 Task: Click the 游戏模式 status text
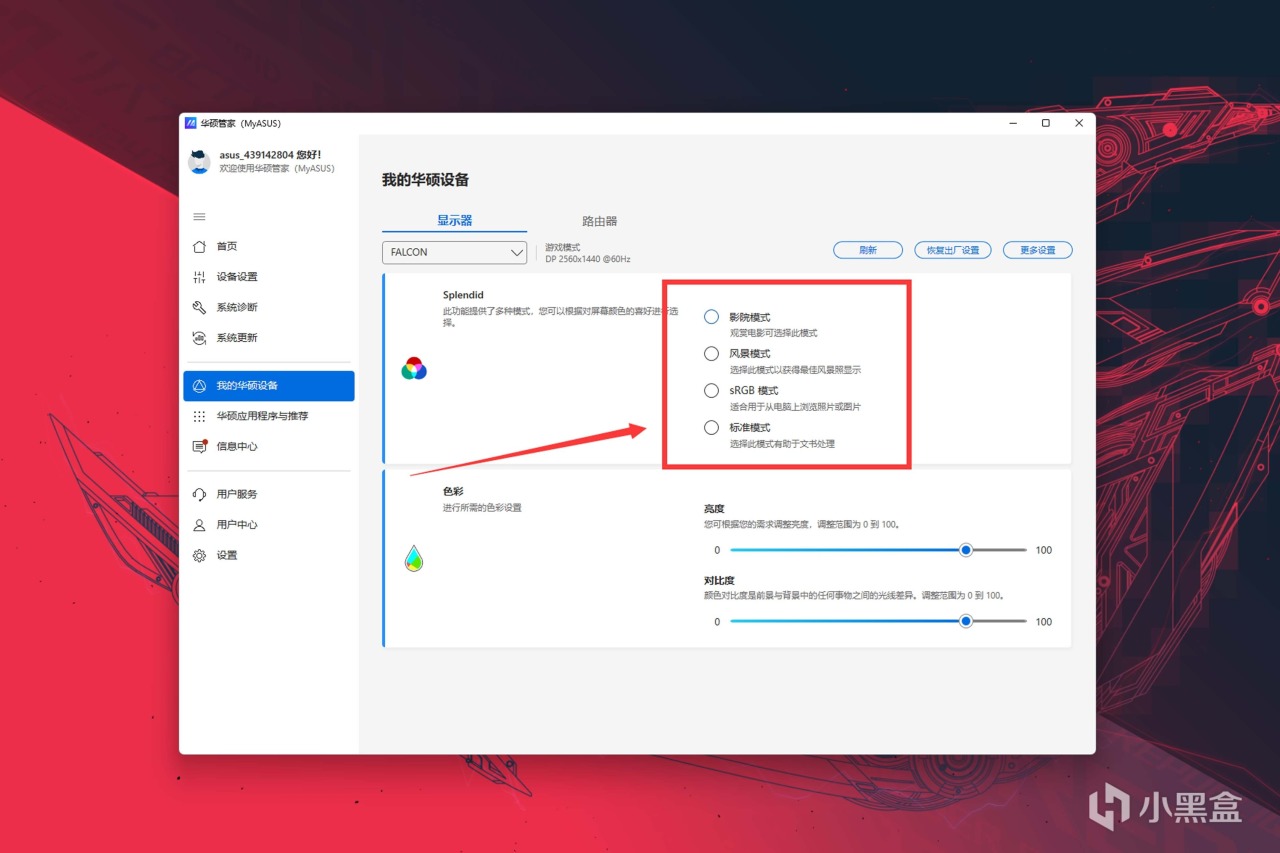[563, 247]
